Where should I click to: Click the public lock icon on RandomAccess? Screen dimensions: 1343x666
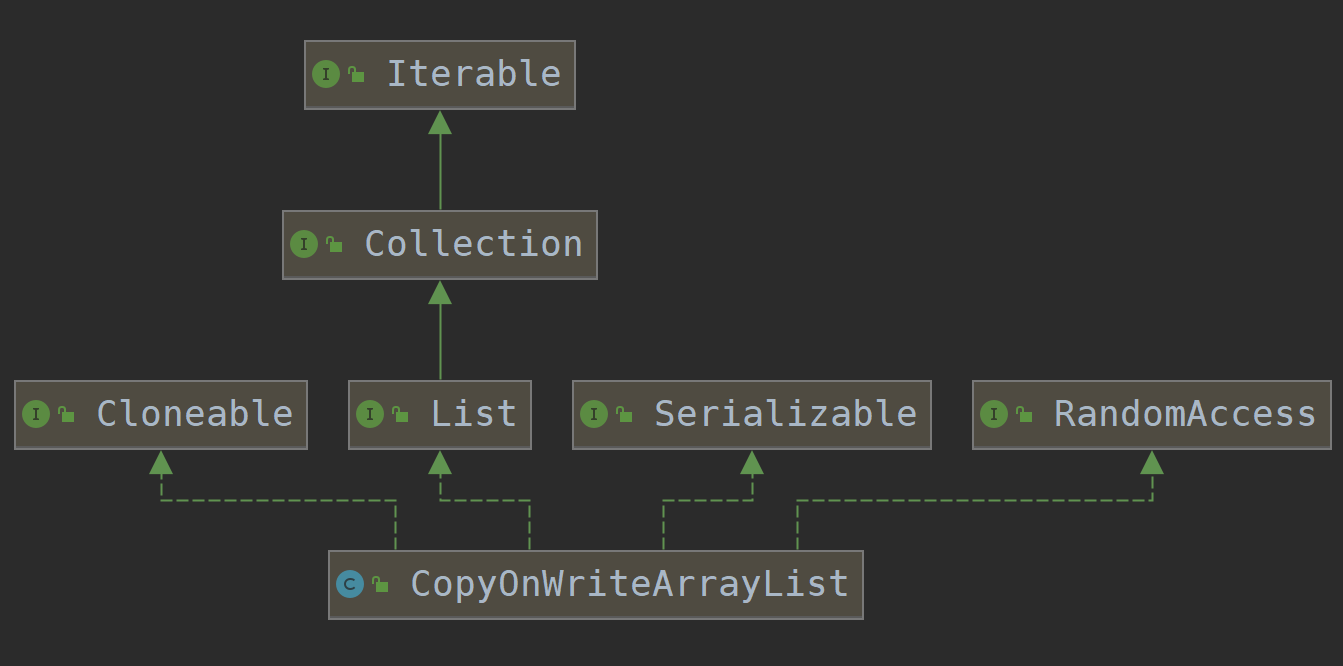click(x=1024, y=415)
